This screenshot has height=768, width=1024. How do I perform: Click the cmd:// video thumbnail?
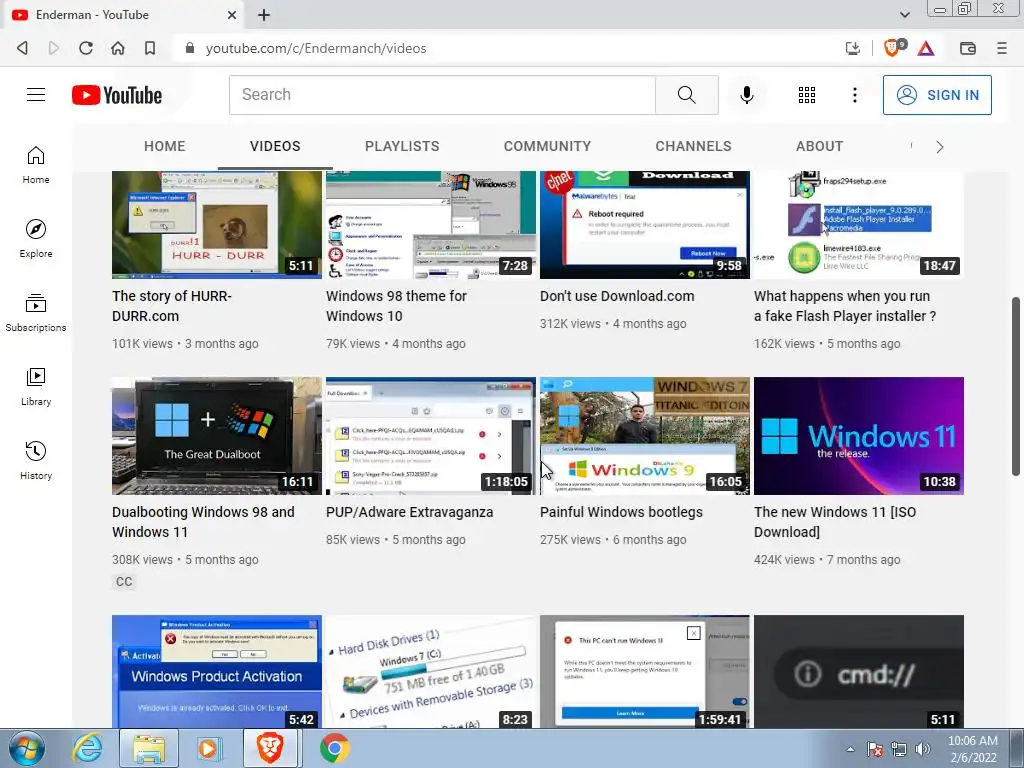[859, 671]
